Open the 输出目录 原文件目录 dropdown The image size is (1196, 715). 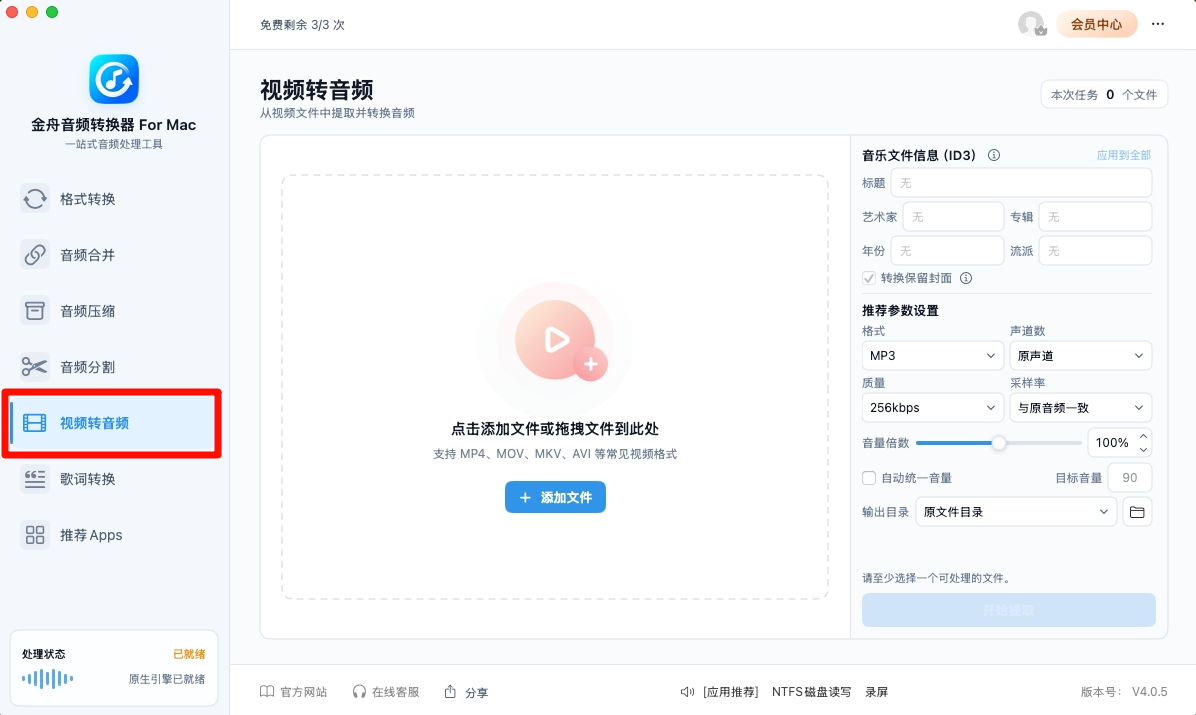[x=1016, y=512]
